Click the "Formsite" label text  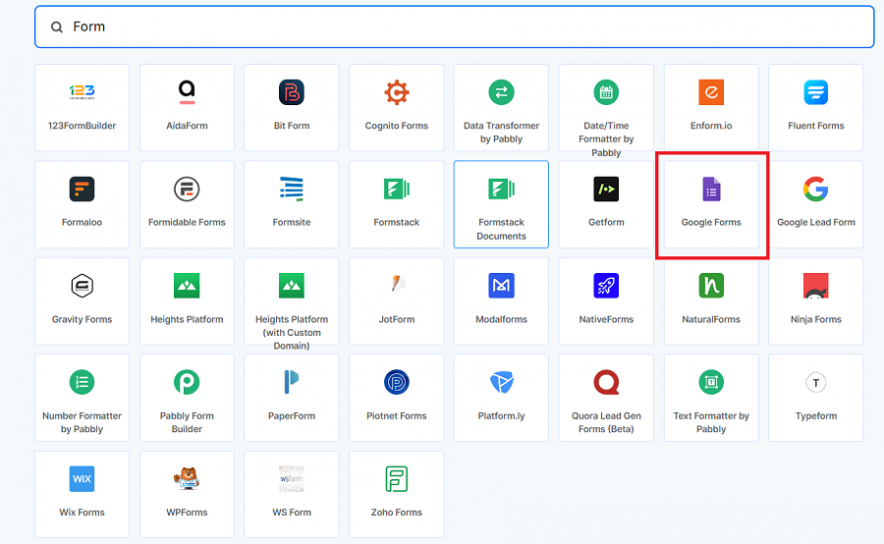291,223
